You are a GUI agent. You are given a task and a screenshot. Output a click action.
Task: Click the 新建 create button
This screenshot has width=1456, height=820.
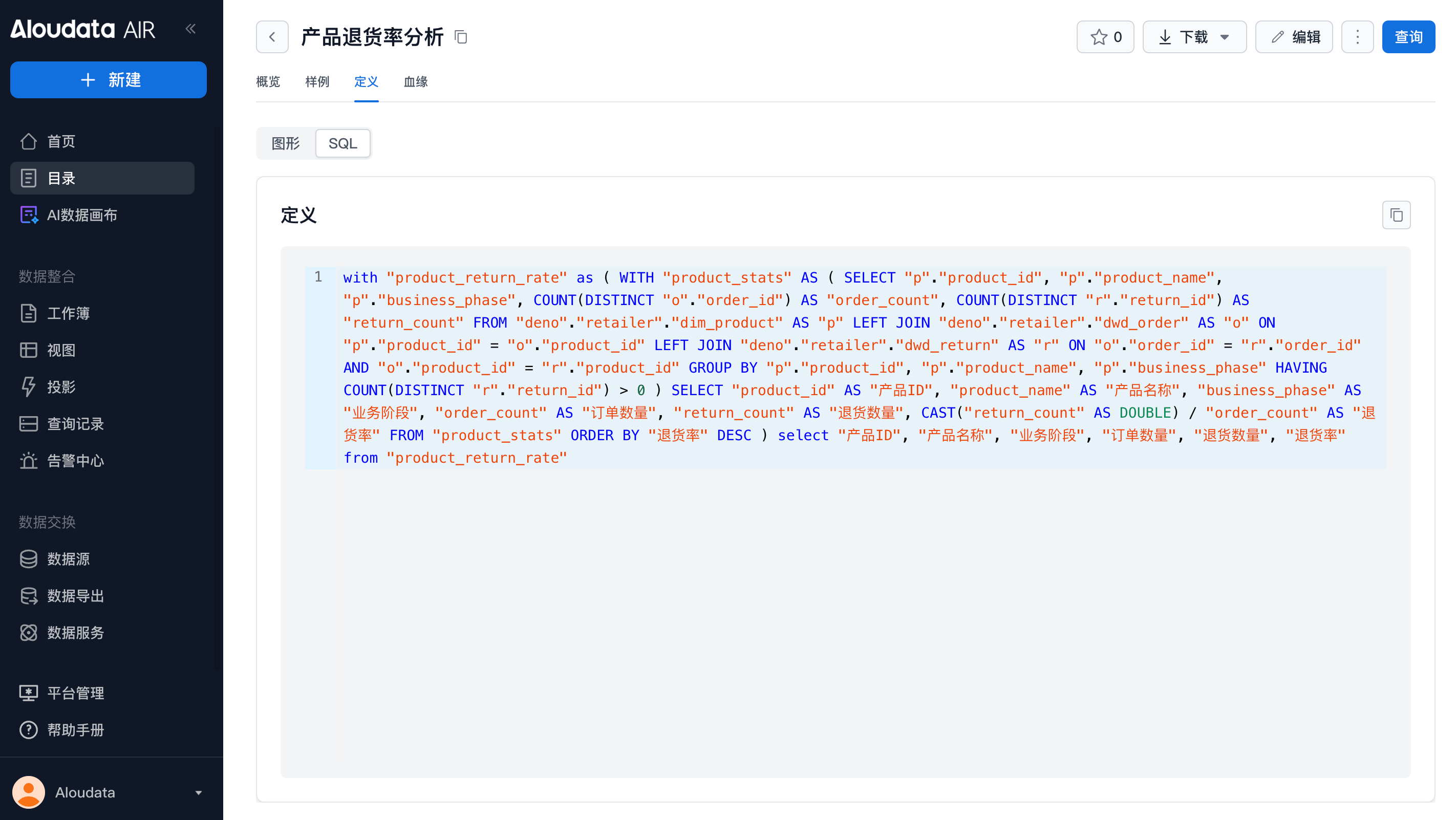click(109, 80)
